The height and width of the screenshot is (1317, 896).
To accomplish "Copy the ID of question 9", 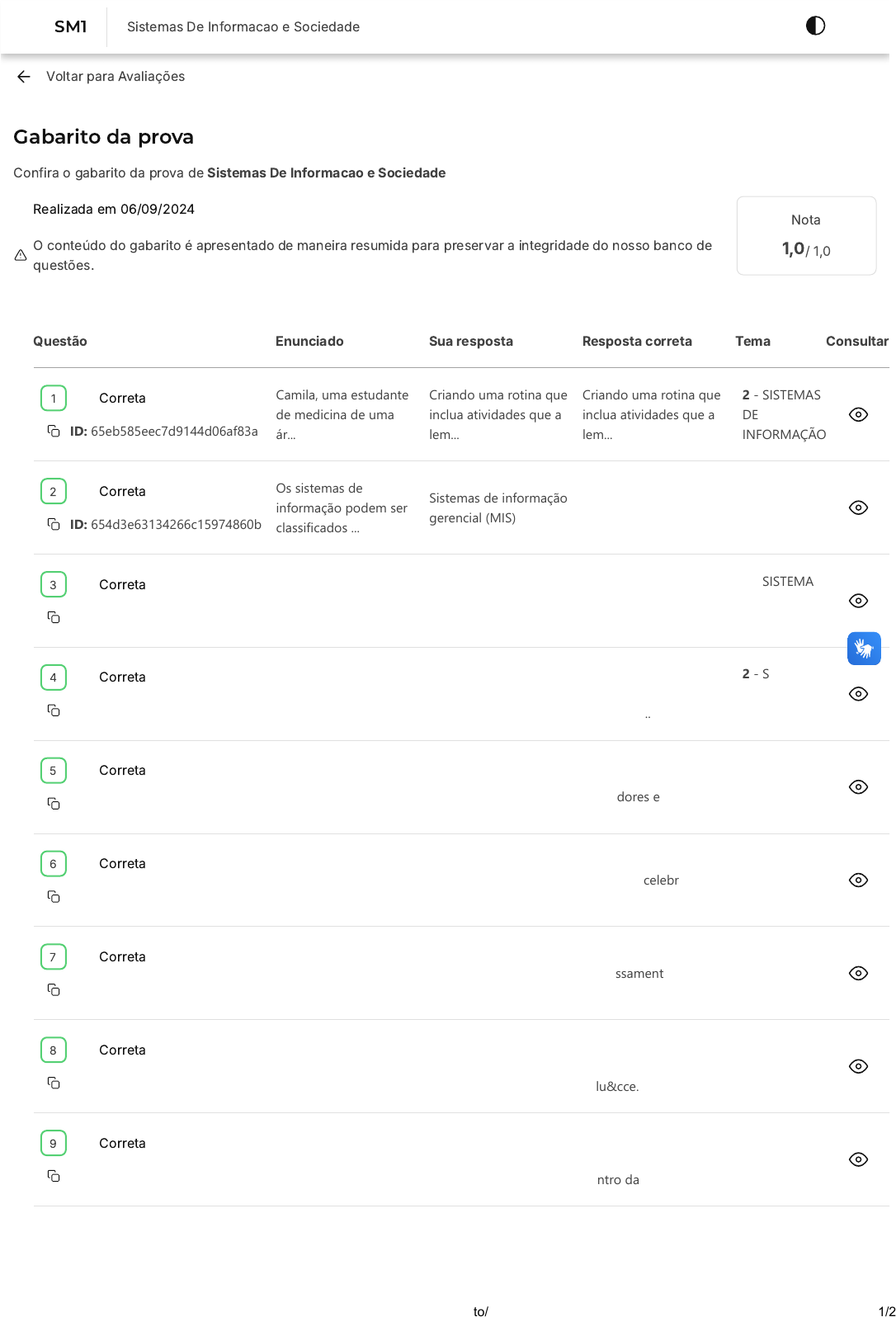I will click(x=54, y=1177).
